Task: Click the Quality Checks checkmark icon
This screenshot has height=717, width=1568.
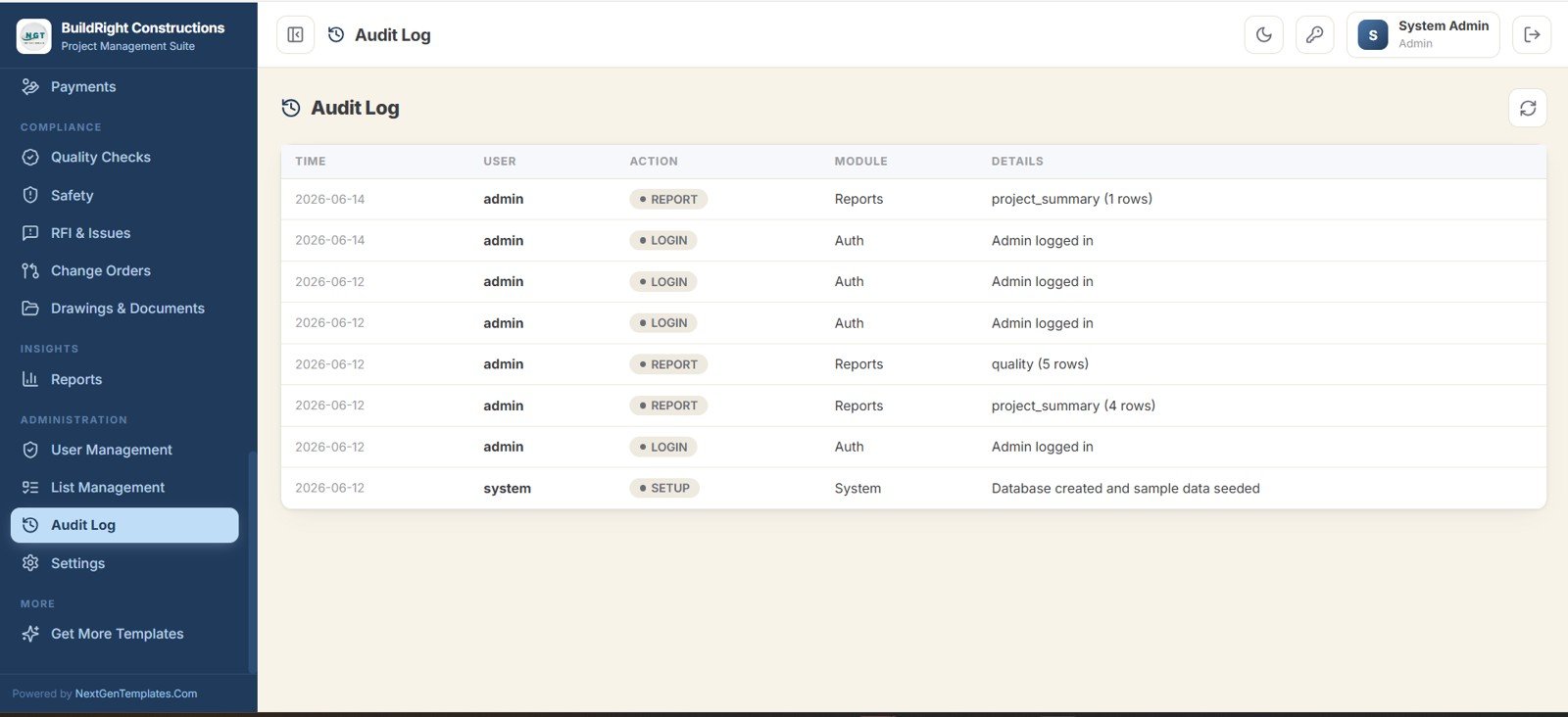Action: [30, 157]
